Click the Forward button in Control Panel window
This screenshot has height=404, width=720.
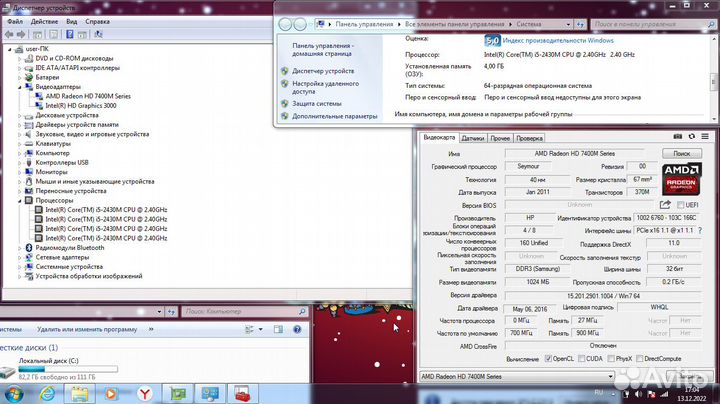tap(300, 24)
